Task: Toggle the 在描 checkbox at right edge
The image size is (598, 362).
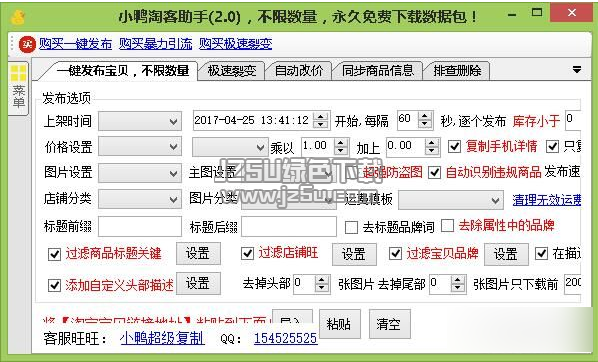Action: [541, 253]
